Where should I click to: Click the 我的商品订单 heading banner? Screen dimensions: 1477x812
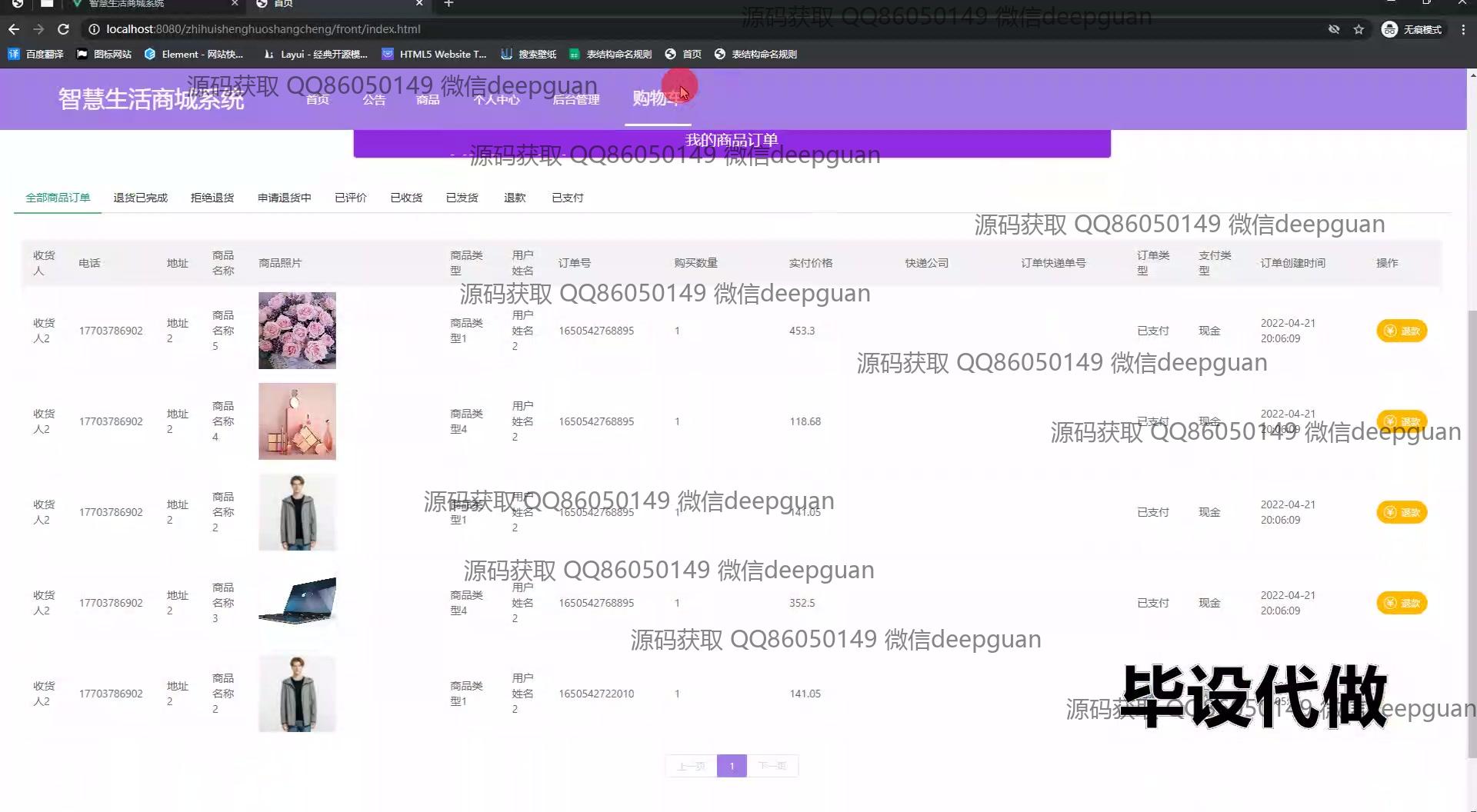point(732,143)
